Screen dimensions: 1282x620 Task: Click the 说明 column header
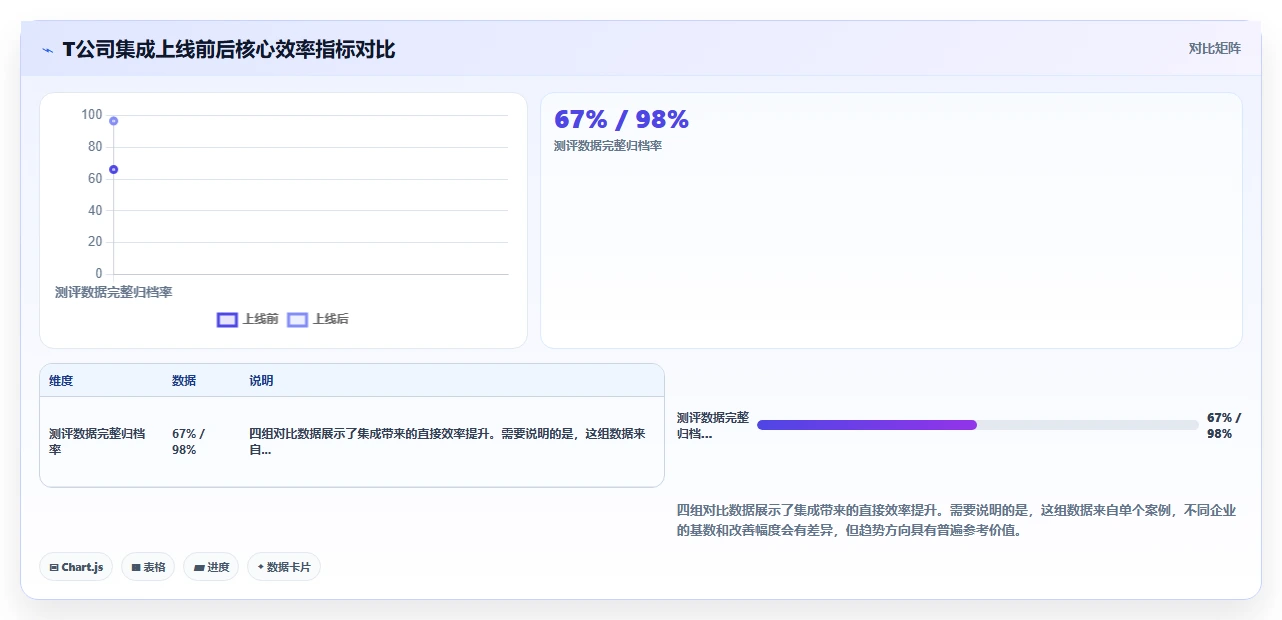261,381
